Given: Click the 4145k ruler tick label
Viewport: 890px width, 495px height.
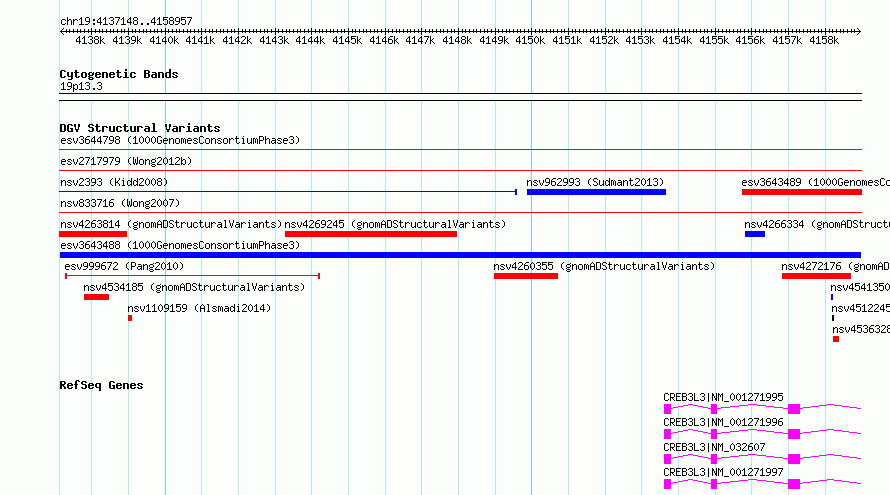Looking at the screenshot, I should 347,40.
